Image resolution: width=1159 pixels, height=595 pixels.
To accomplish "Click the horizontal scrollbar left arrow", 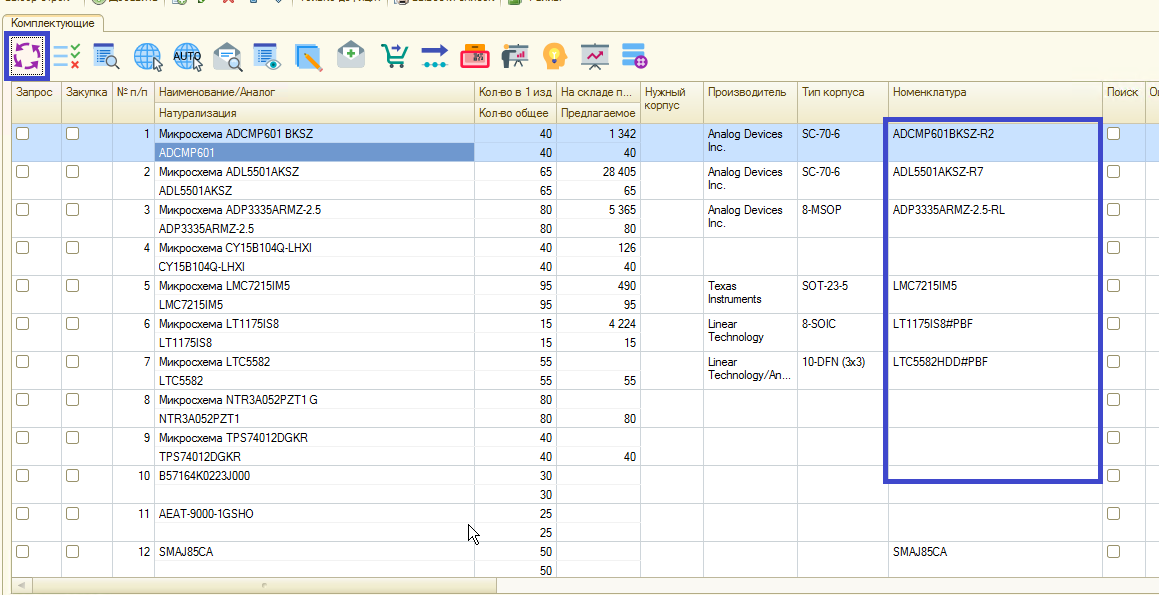I will point(19,585).
